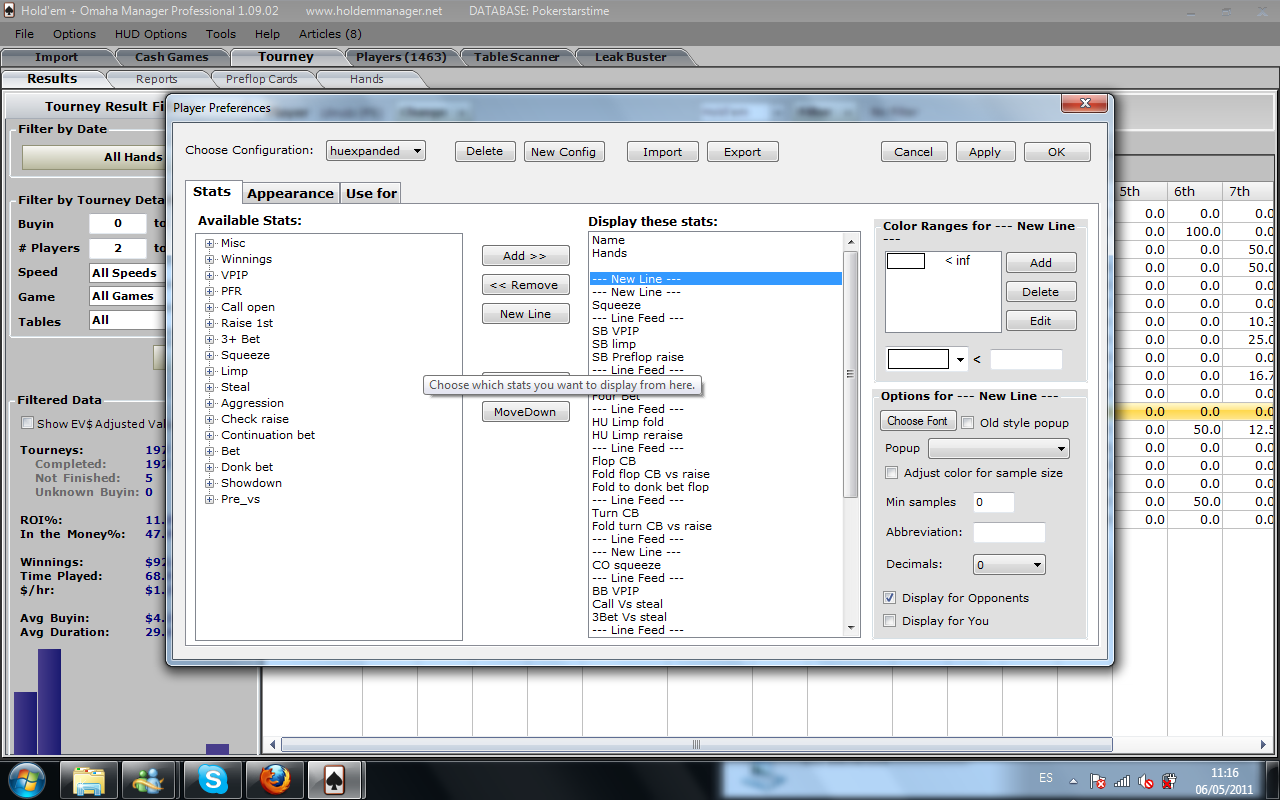The image size is (1280, 800).
Task: Open the HUD Options menu
Action: tap(151, 34)
